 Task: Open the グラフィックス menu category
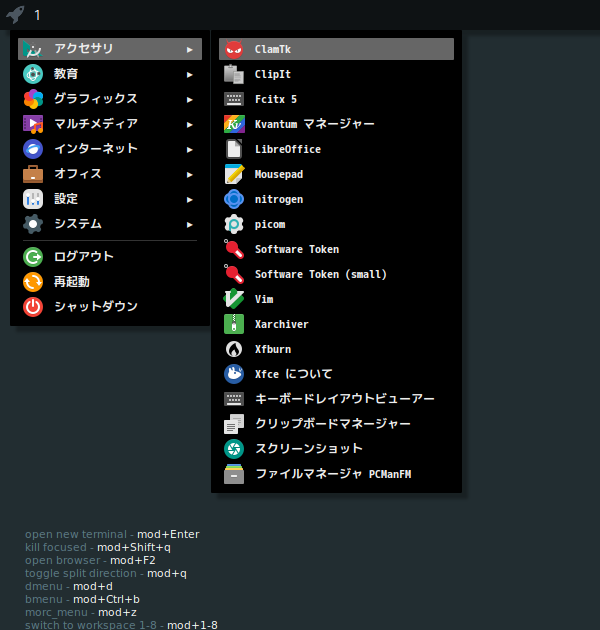pos(110,99)
